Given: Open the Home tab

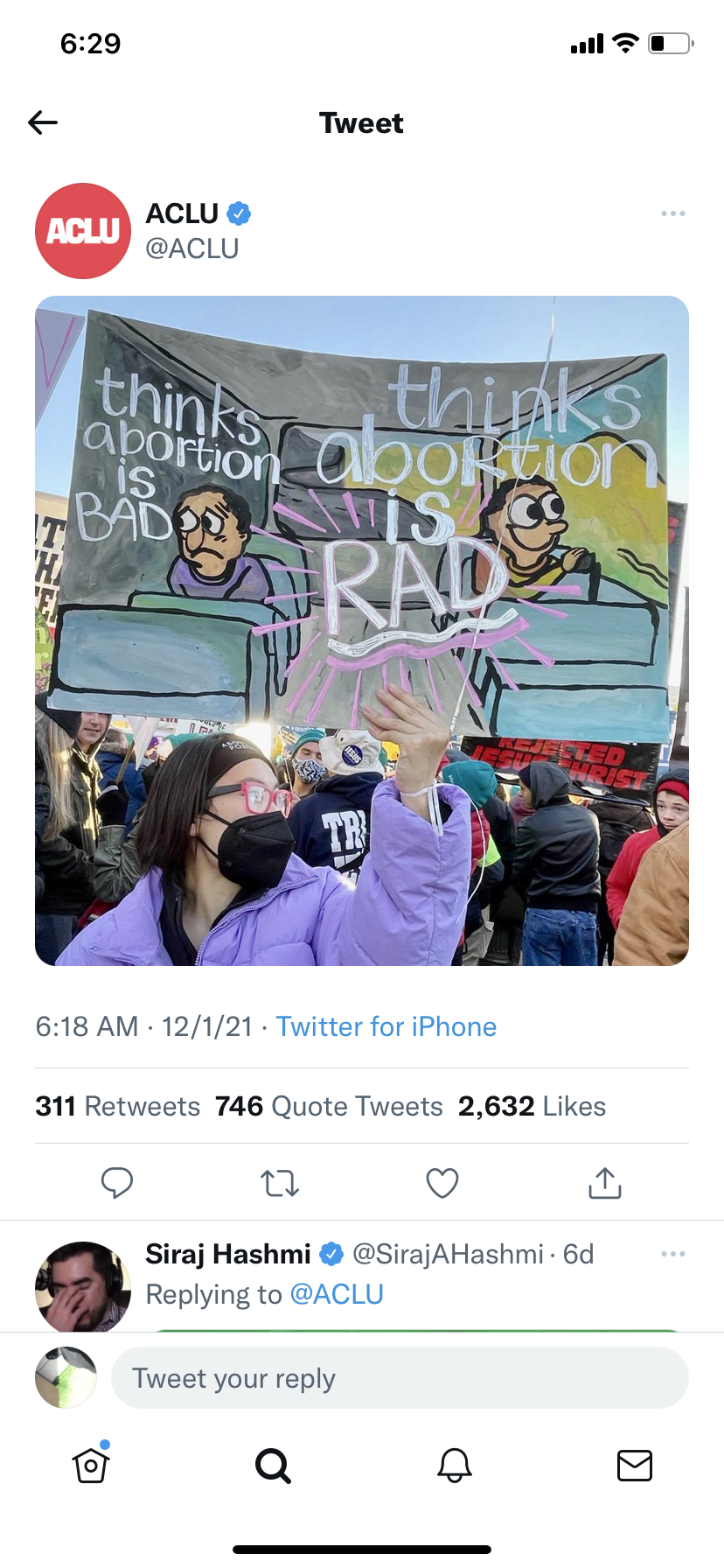Looking at the screenshot, I should coord(91,1465).
